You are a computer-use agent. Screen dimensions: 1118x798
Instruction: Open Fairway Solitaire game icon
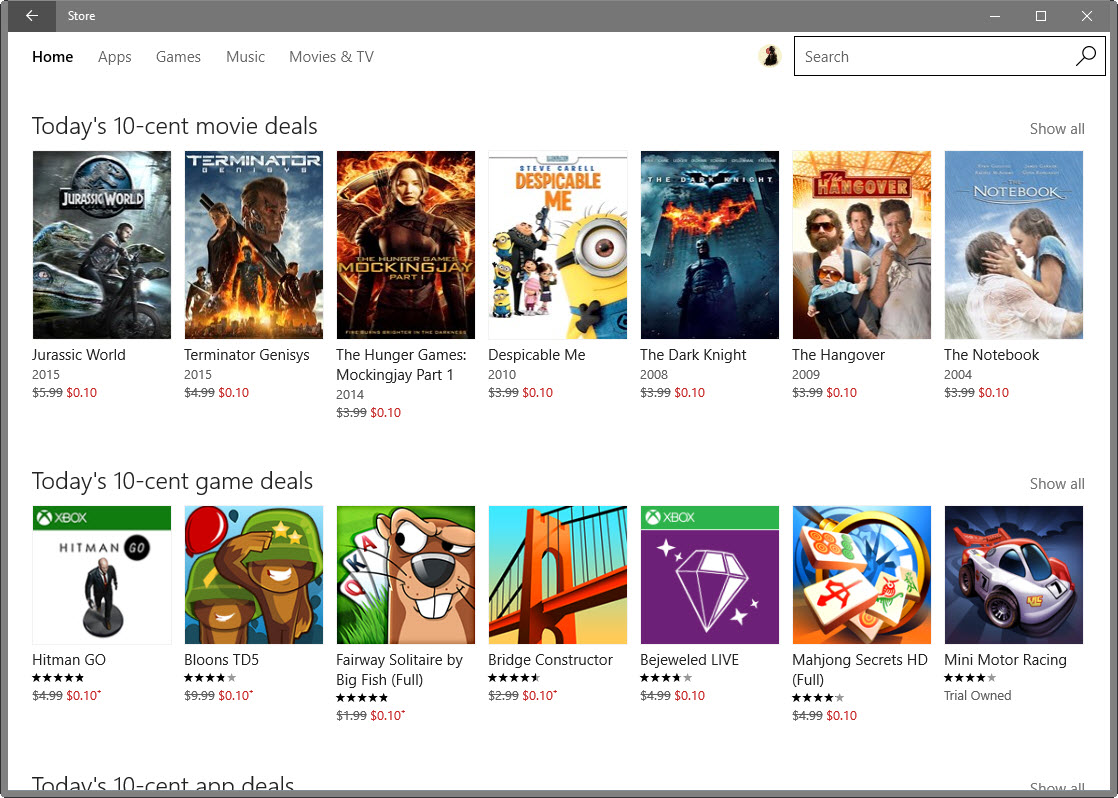click(406, 575)
